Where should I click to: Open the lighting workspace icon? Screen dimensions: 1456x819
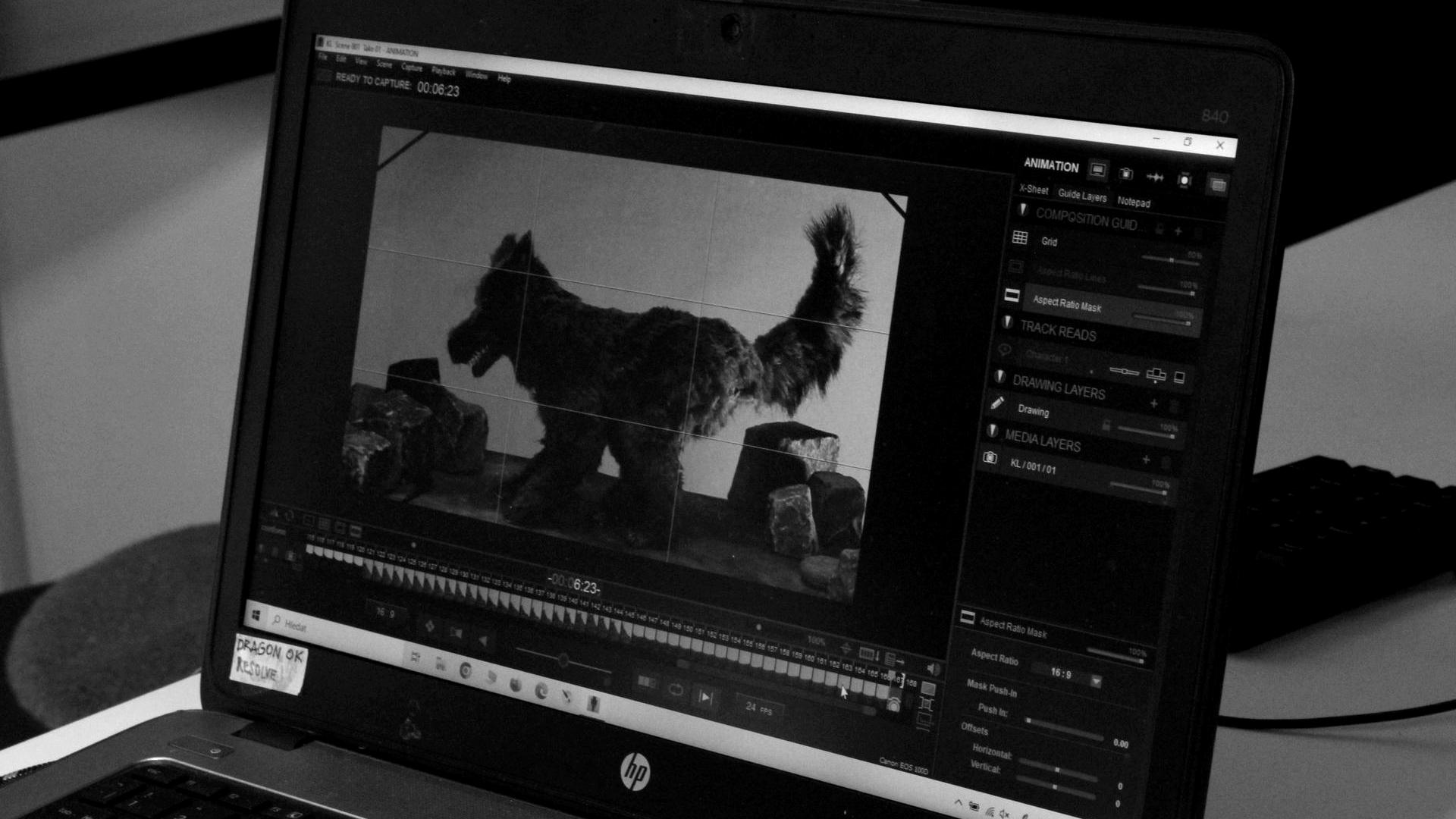(x=1185, y=180)
